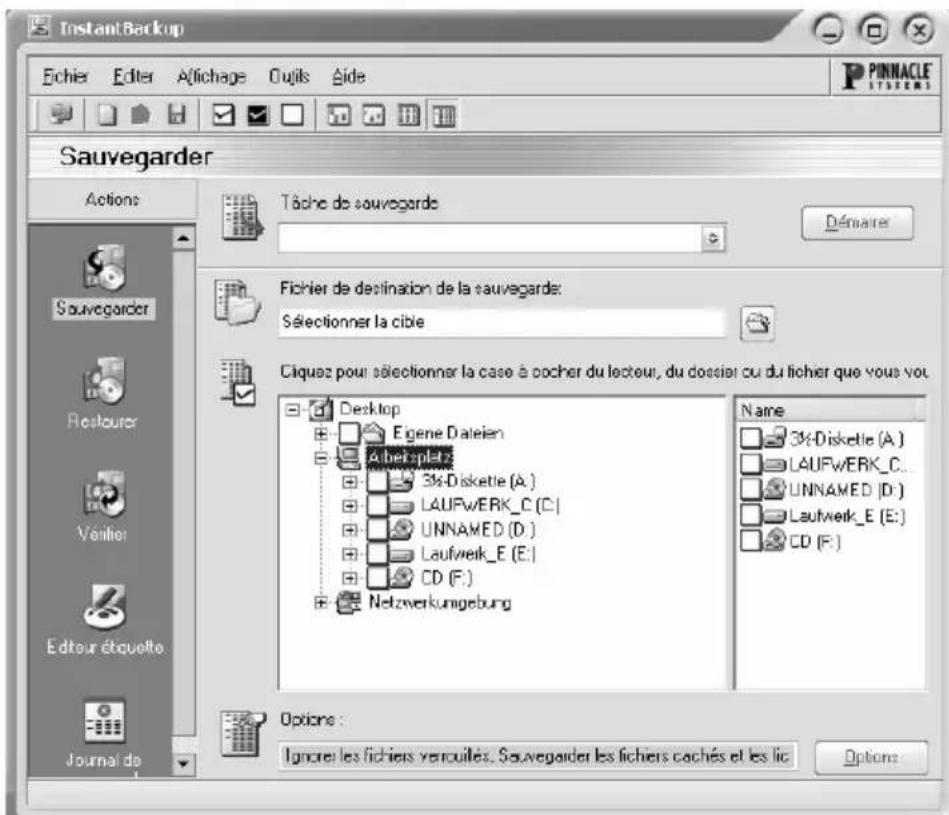Click the backup task name input field
This screenshot has width=949, height=815.
(490, 238)
